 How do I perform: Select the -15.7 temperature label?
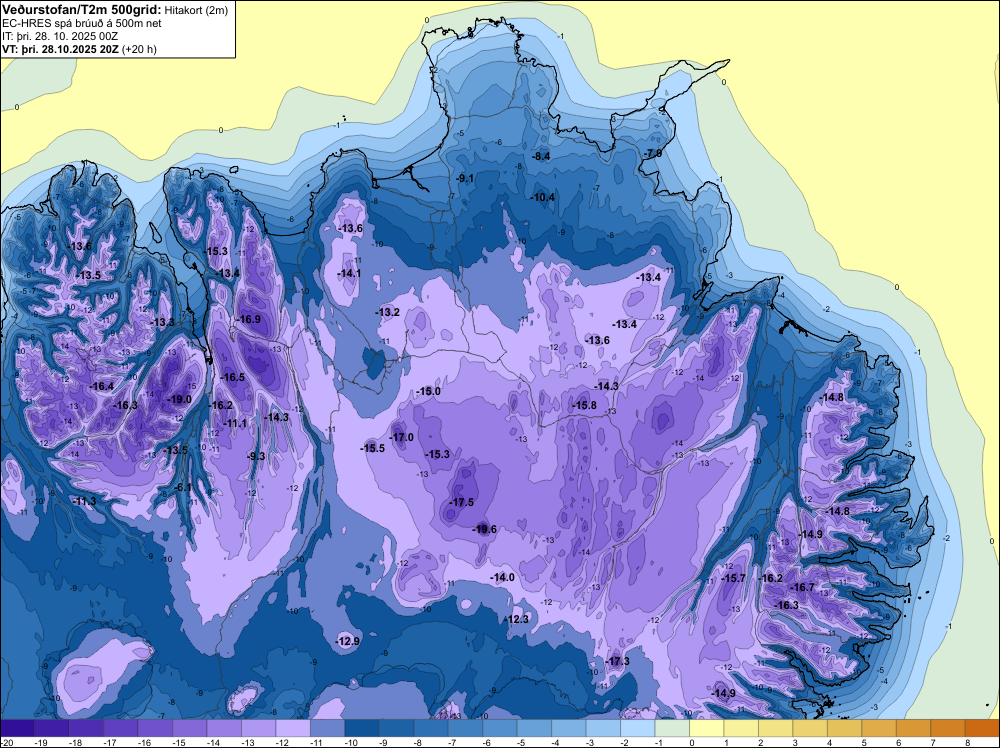click(733, 578)
